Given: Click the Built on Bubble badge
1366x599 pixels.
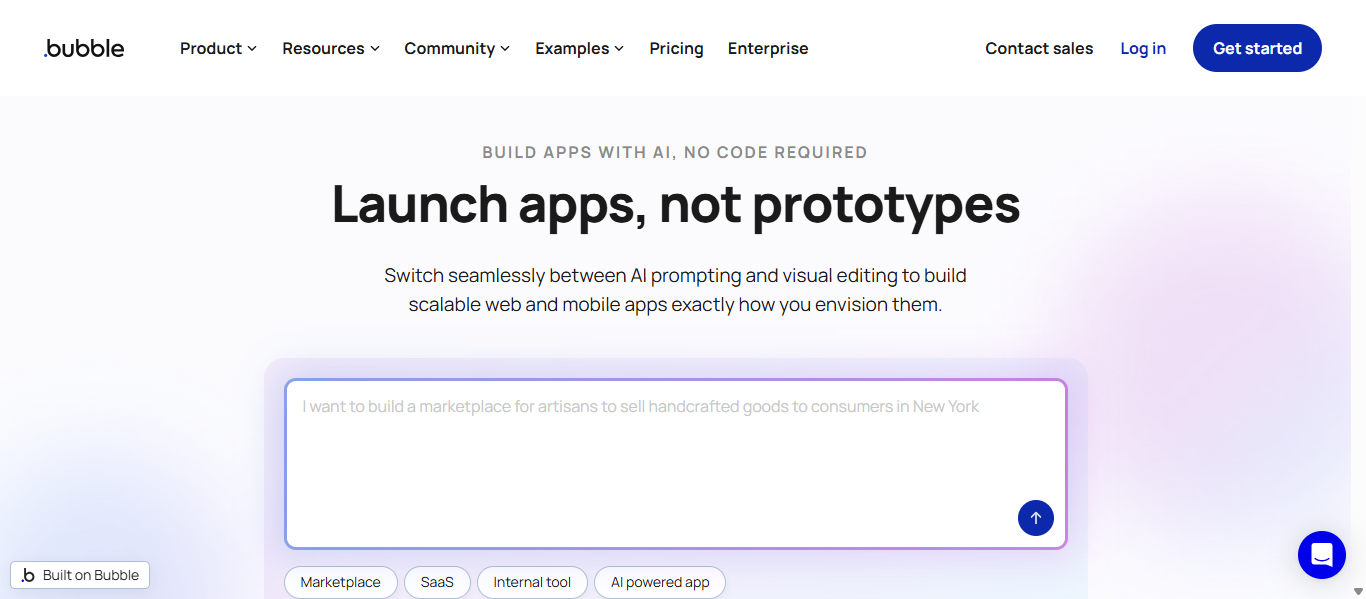Looking at the screenshot, I should 79,575.
